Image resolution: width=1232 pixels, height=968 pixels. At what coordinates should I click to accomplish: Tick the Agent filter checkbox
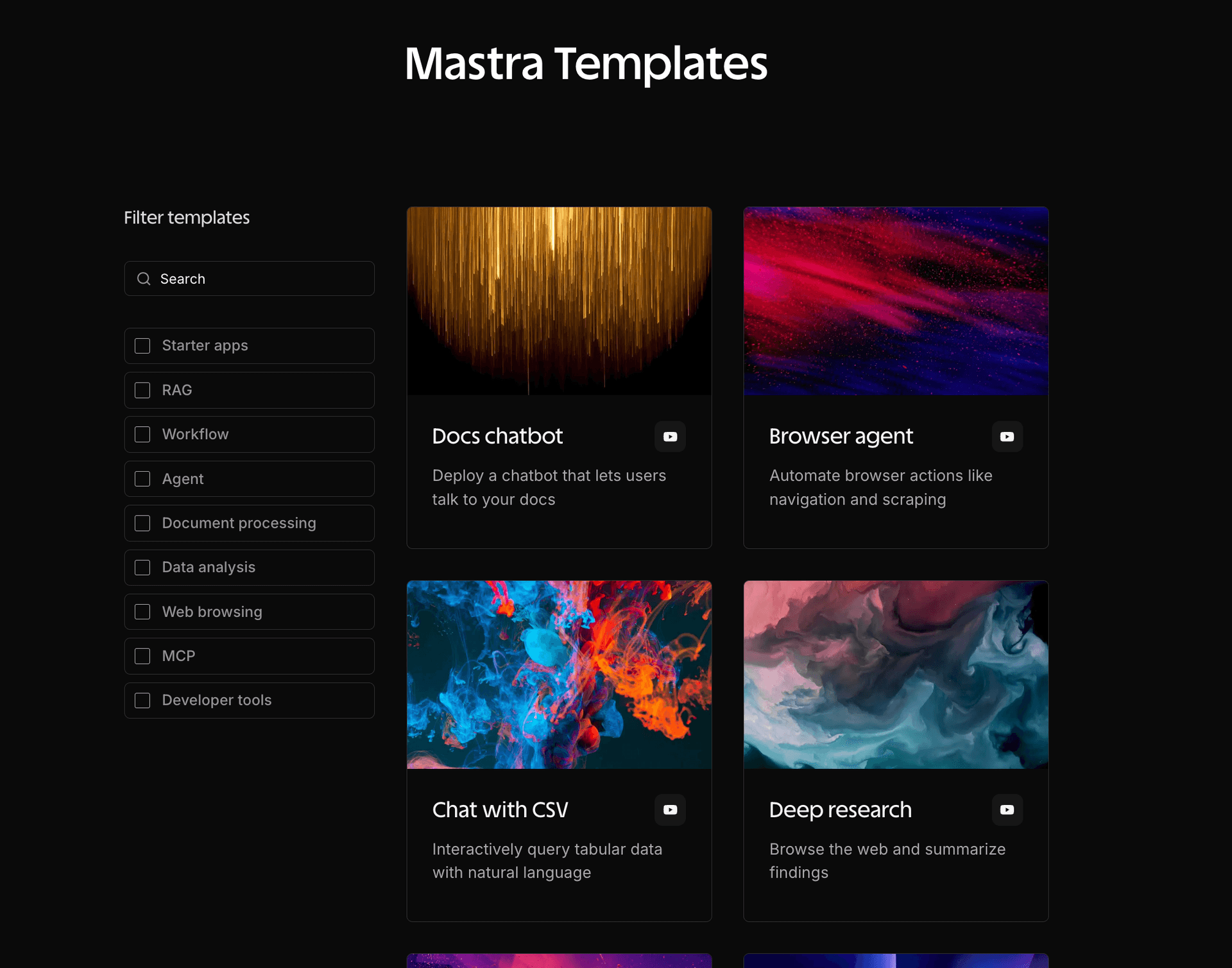142,479
